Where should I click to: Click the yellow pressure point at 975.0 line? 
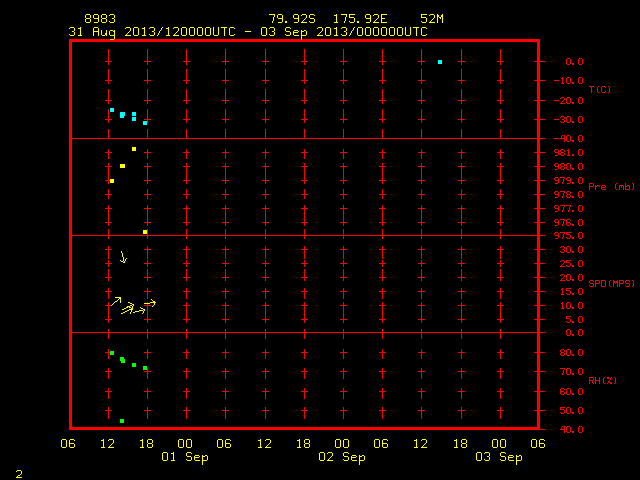click(x=145, y=232)
